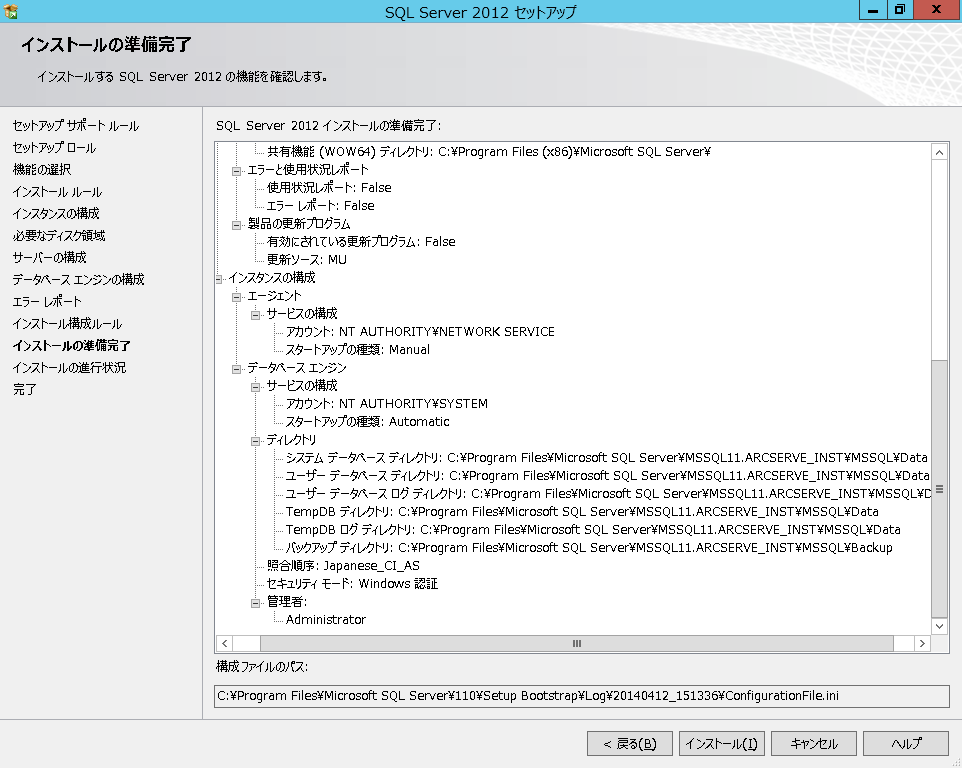The width and height of the screenshot is (962, 768).
Task: Click the horizontal scrollbar left arrow
Action: click(x=225, y=643)
